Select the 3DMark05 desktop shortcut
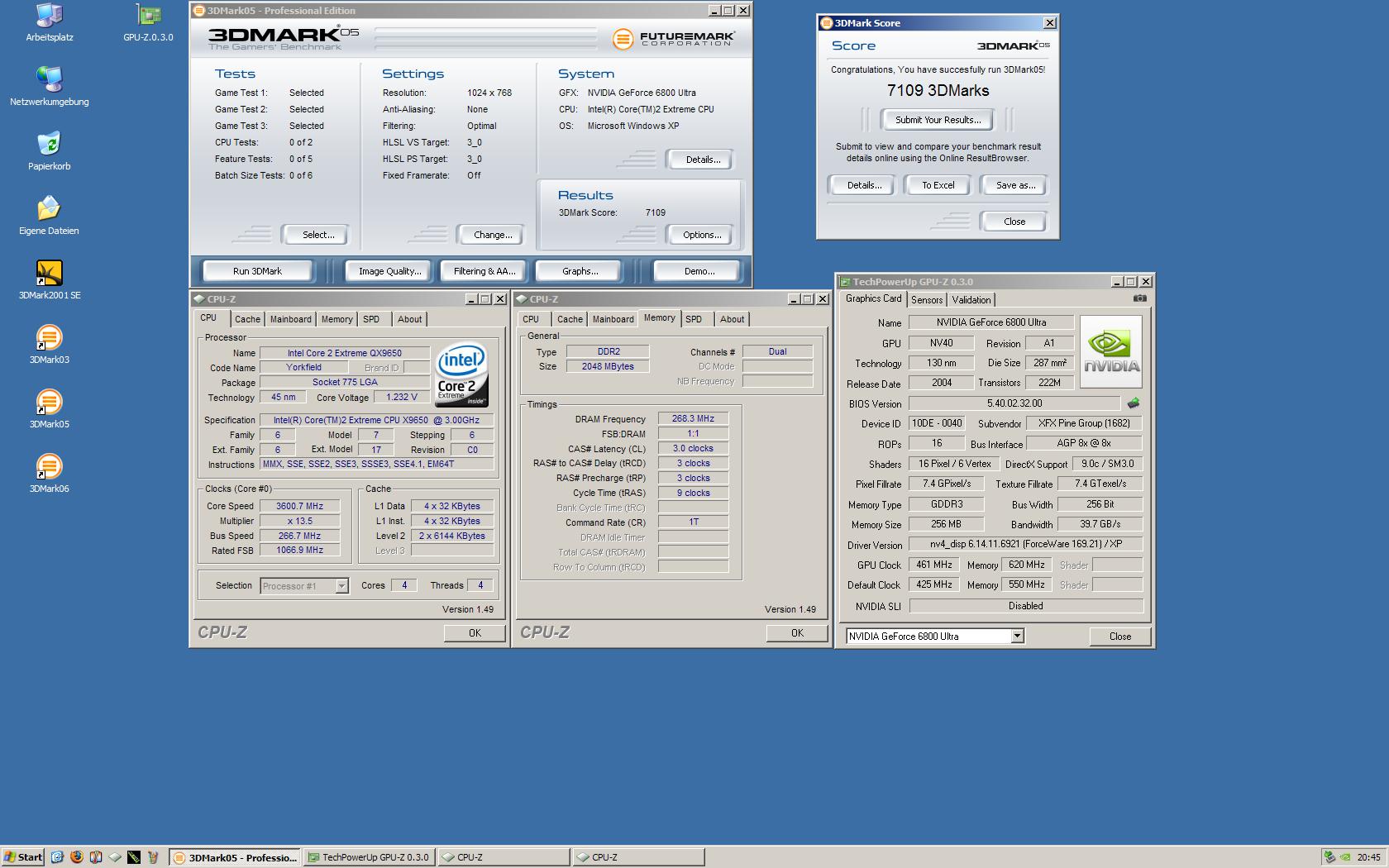Viewport: 1389px width, 868px height. 50,409
